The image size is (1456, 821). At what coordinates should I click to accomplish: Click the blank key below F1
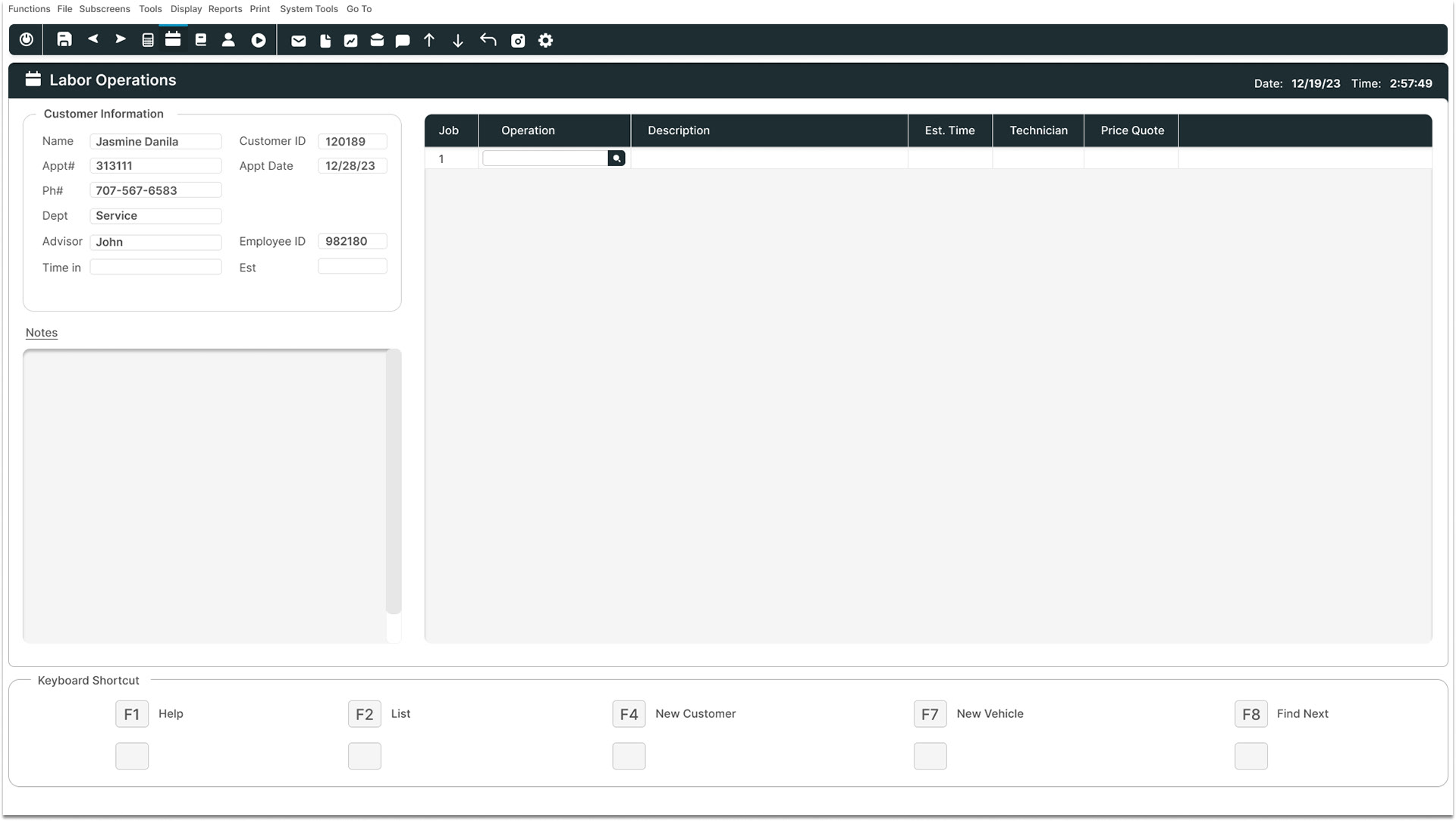point(132,756)
